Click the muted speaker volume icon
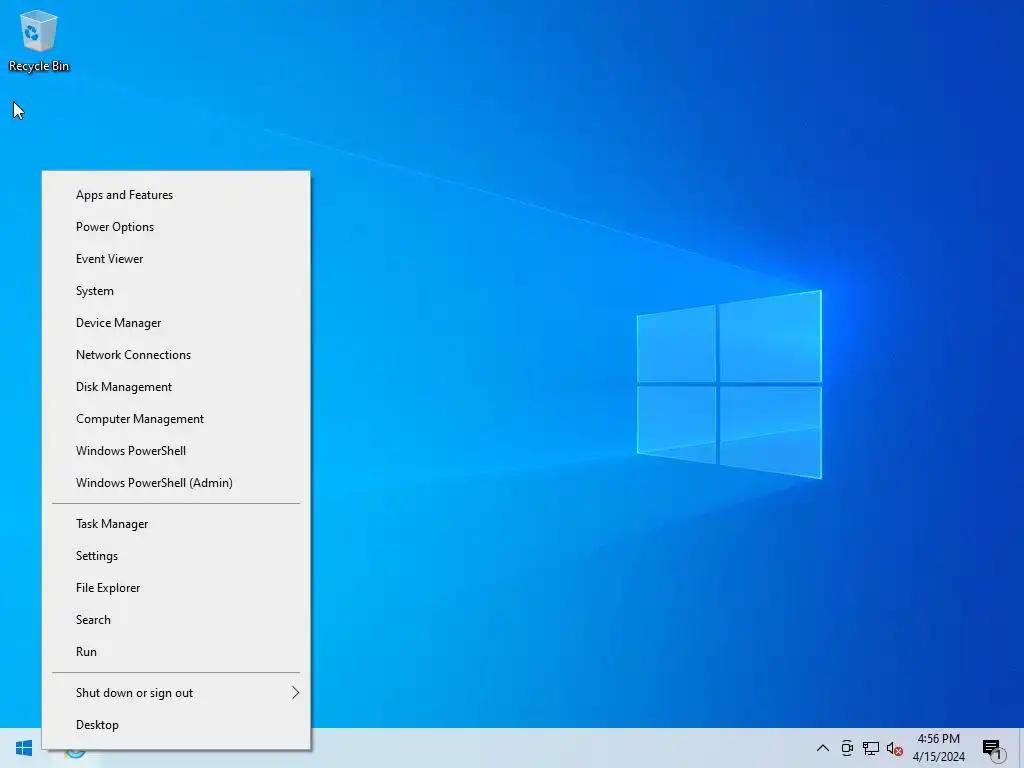Viewport: 1024px width, 768px height. click(x=895, y=748)
